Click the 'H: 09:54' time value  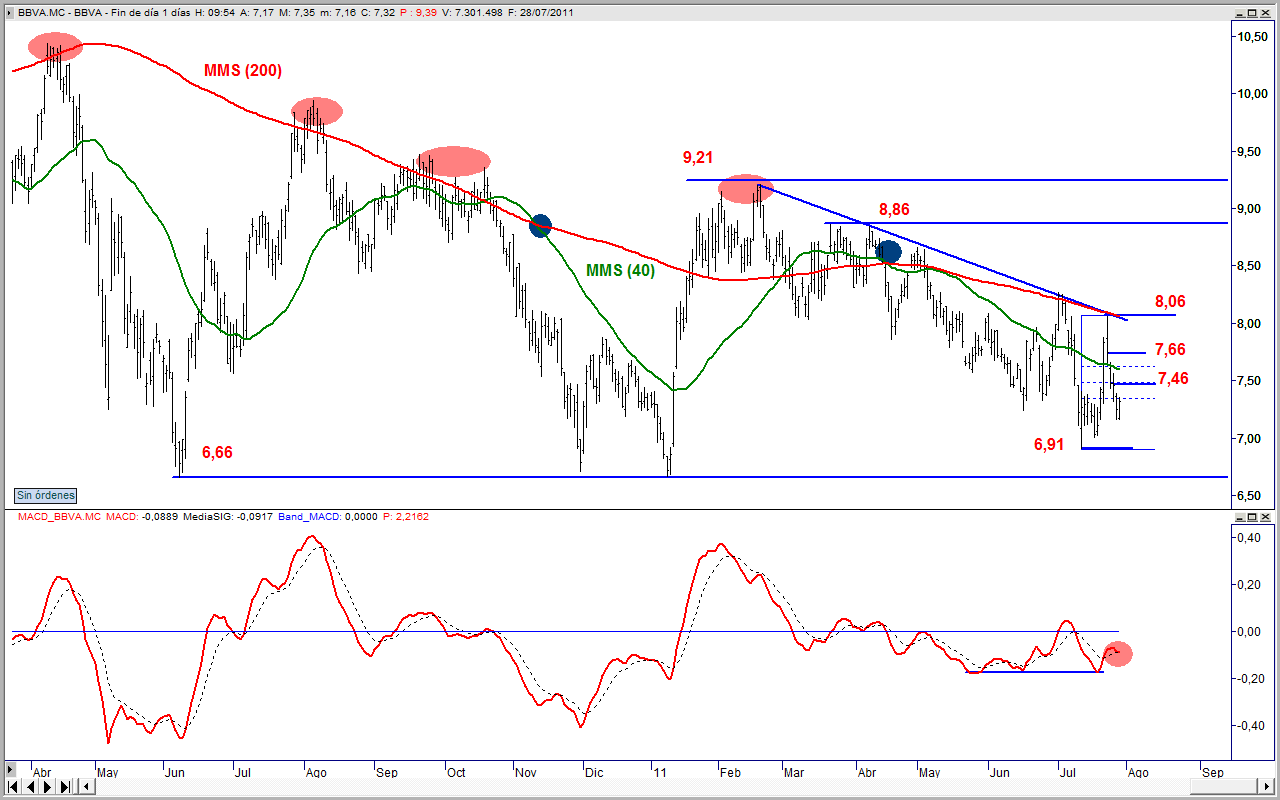(x=214, y=13)
